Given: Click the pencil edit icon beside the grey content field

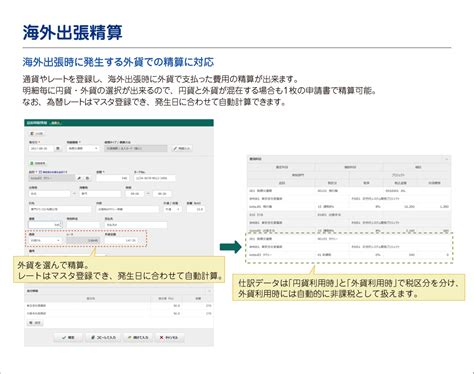Looking at the screenshot, I should pos(79,178).
